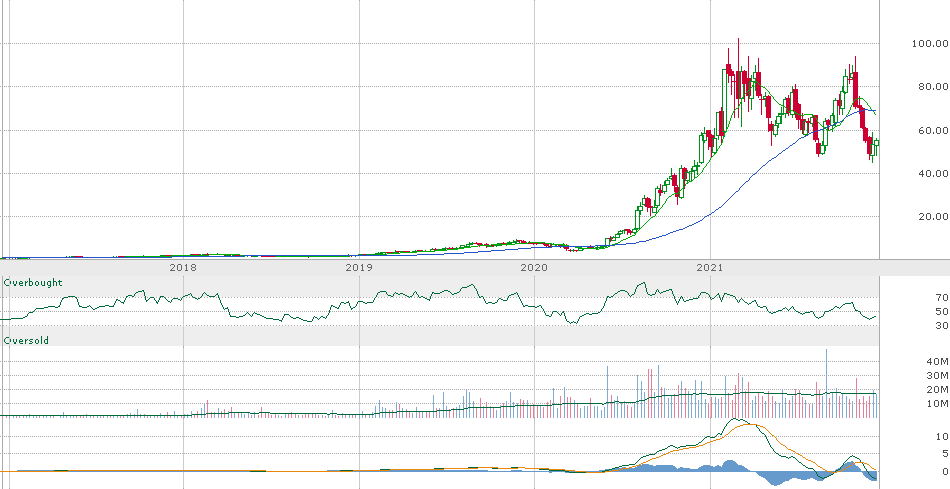Viewport: 950px width, 489px height.
Task: Click the Overbought label in RSI panel
Action: pos(33,283)
